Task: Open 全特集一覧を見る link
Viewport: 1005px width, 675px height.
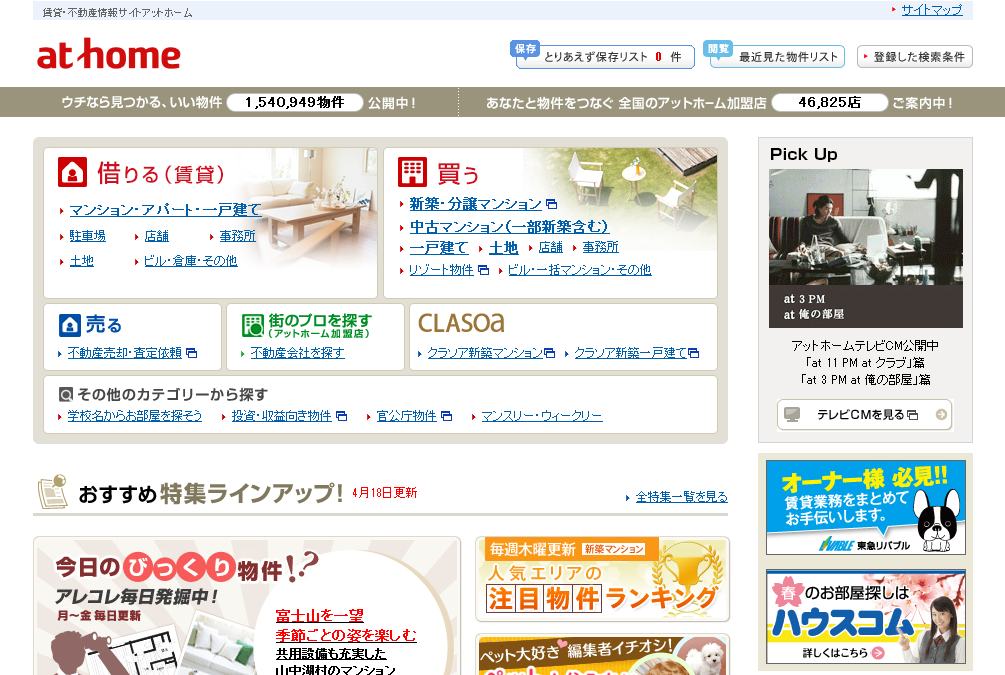Action: click(x=681, y=497)
